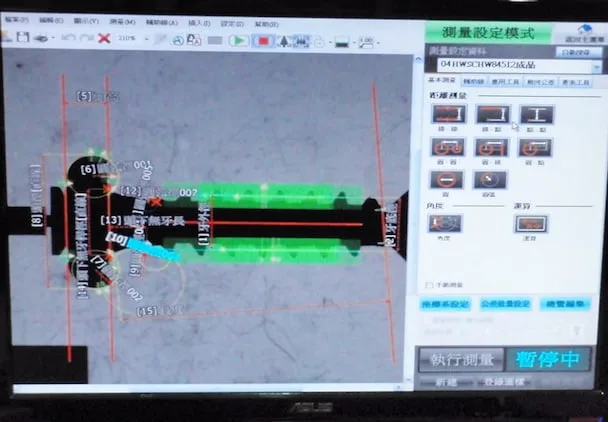Open the 編輯(E) edit menu
The image size is (608, 422).
[x=51, y=20]
